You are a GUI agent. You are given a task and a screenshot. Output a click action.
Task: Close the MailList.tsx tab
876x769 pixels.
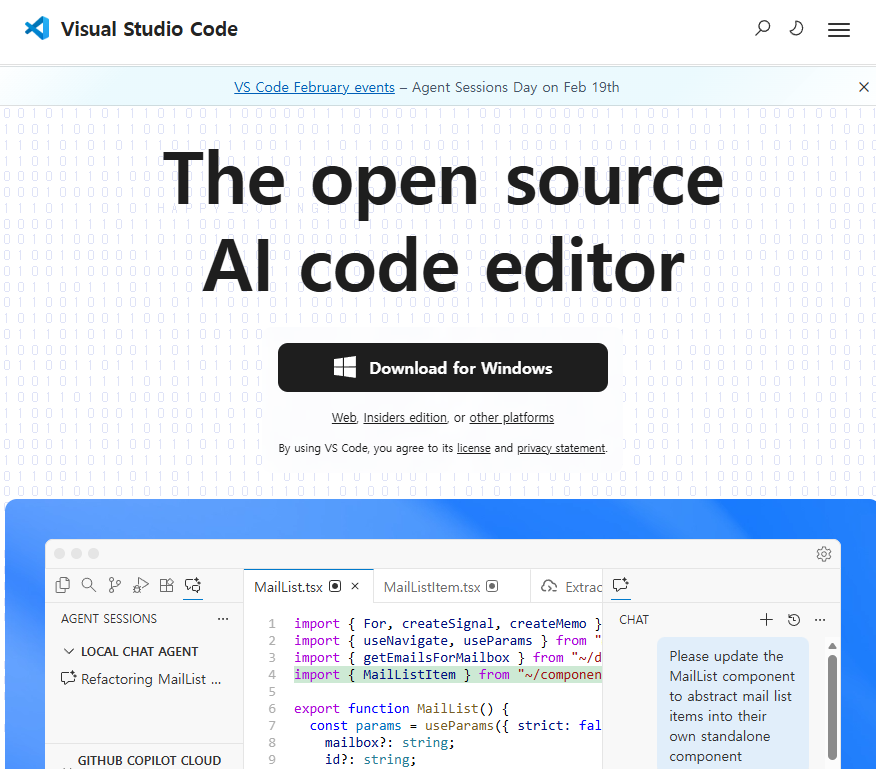(355, 586)
